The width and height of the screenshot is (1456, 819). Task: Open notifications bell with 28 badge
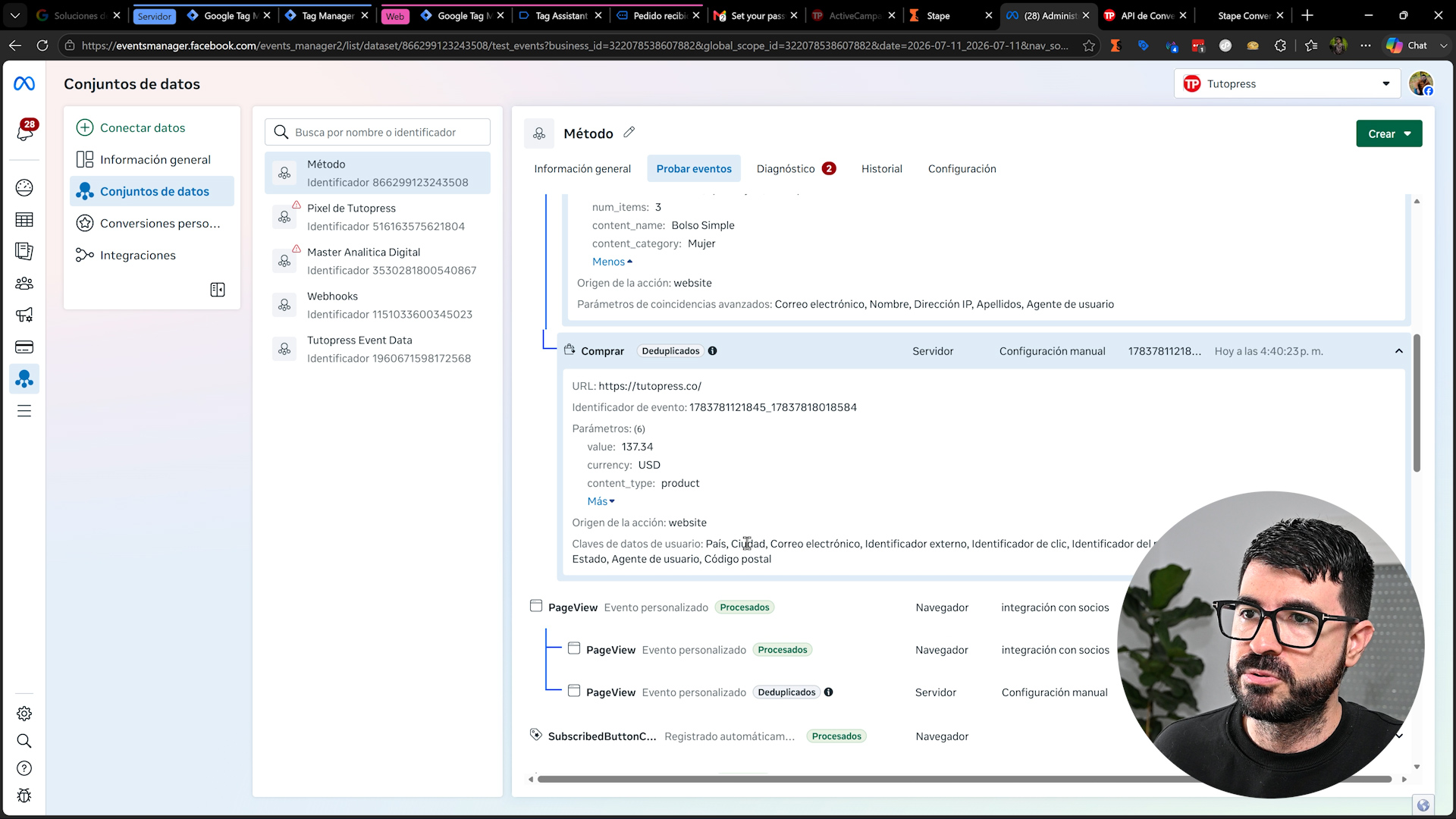pos(25,130)
